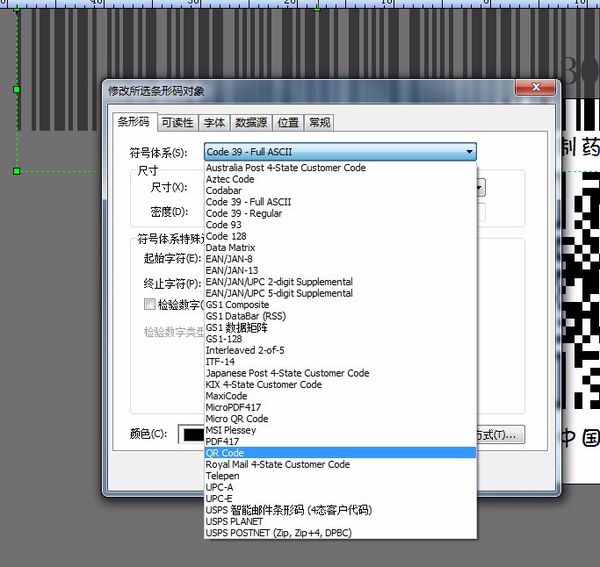Screen dimensions: 600x567
Task: Switch to the 可读性 tab
Action: click(x=178, y=123)
